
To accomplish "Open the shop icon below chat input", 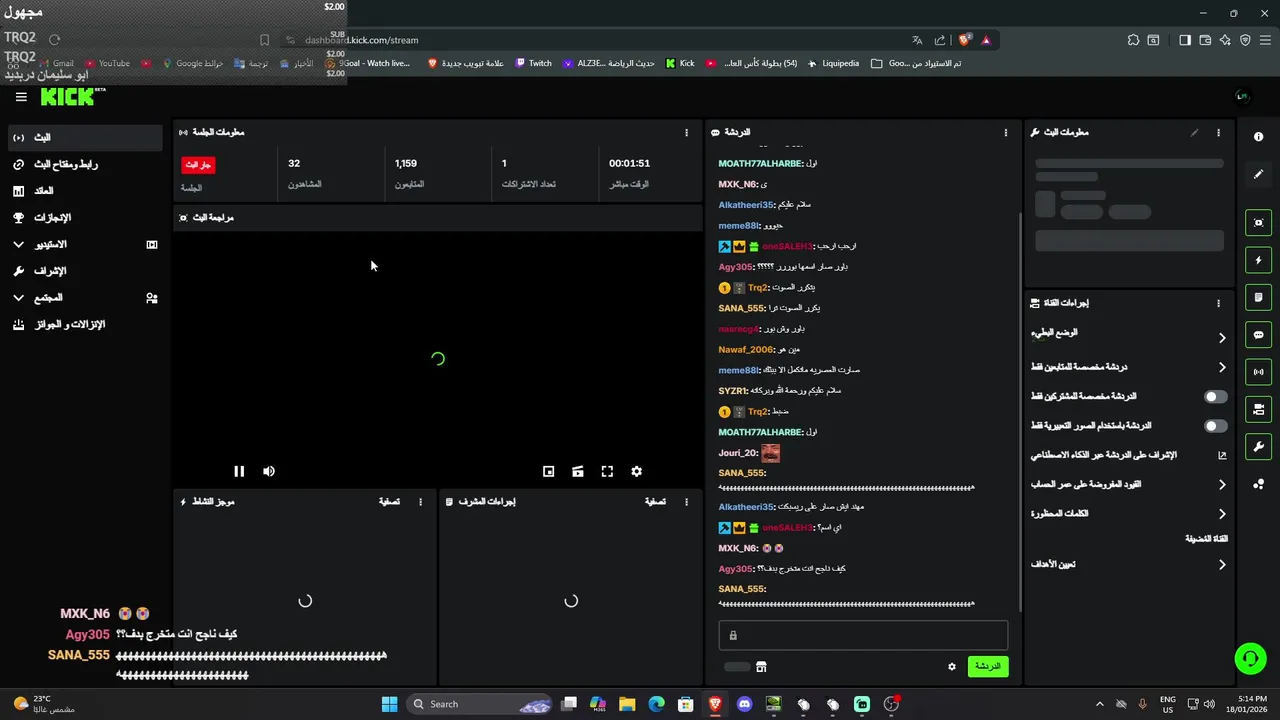I will coord(761,667).
